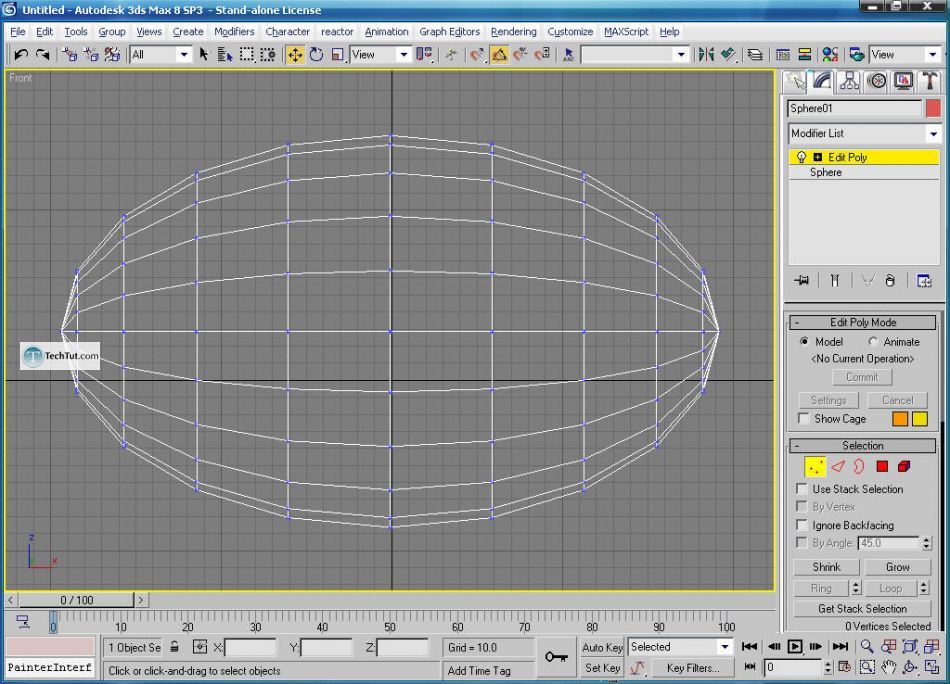Enable Ignore Backfacing checkbox

(802, 525)
